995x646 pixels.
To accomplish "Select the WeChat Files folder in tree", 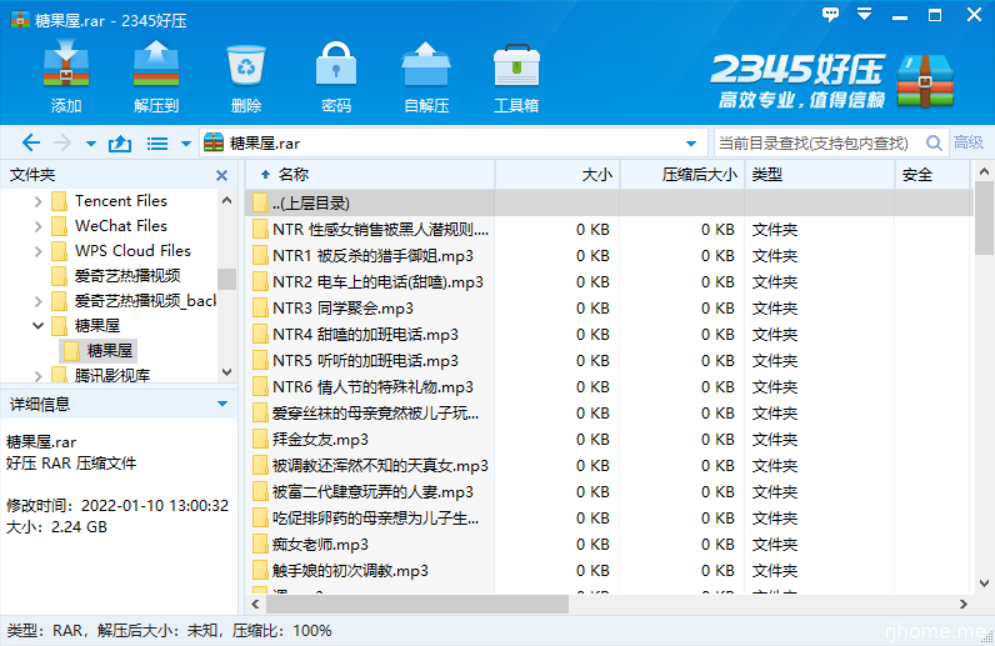I will 110,226.
